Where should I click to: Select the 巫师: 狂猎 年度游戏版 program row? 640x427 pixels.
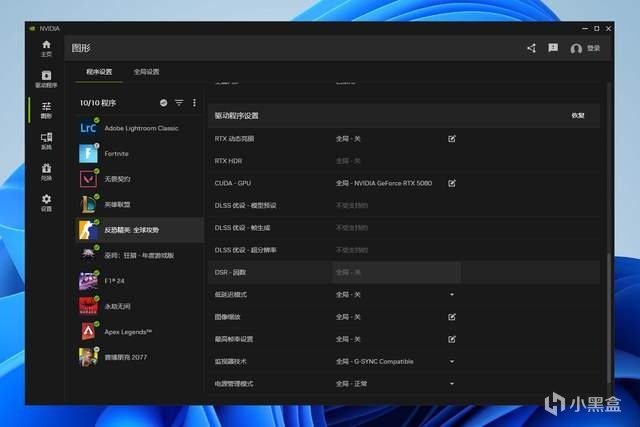click(x=140, y=256)
